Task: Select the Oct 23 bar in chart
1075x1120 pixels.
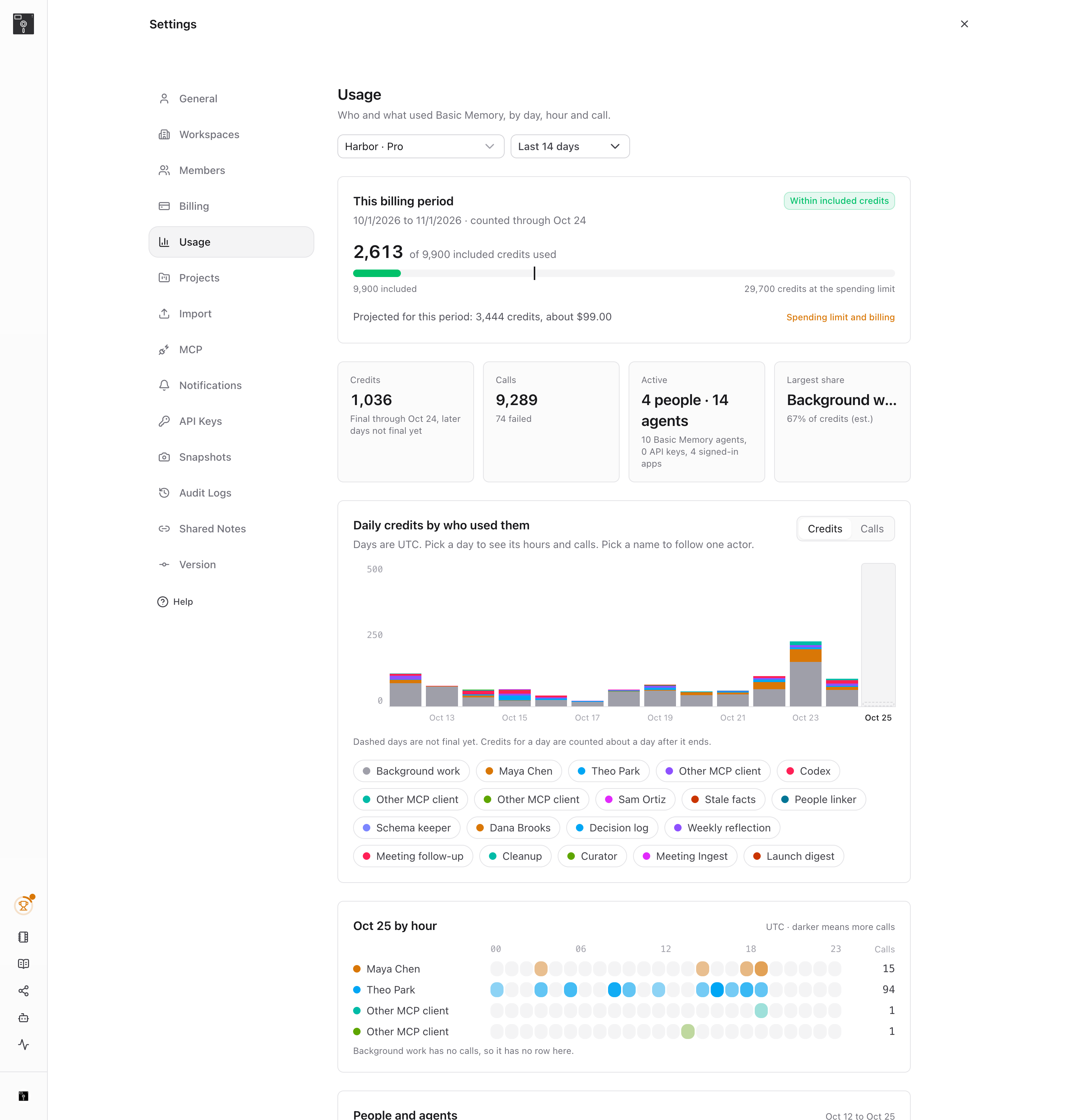Action: 806,674
